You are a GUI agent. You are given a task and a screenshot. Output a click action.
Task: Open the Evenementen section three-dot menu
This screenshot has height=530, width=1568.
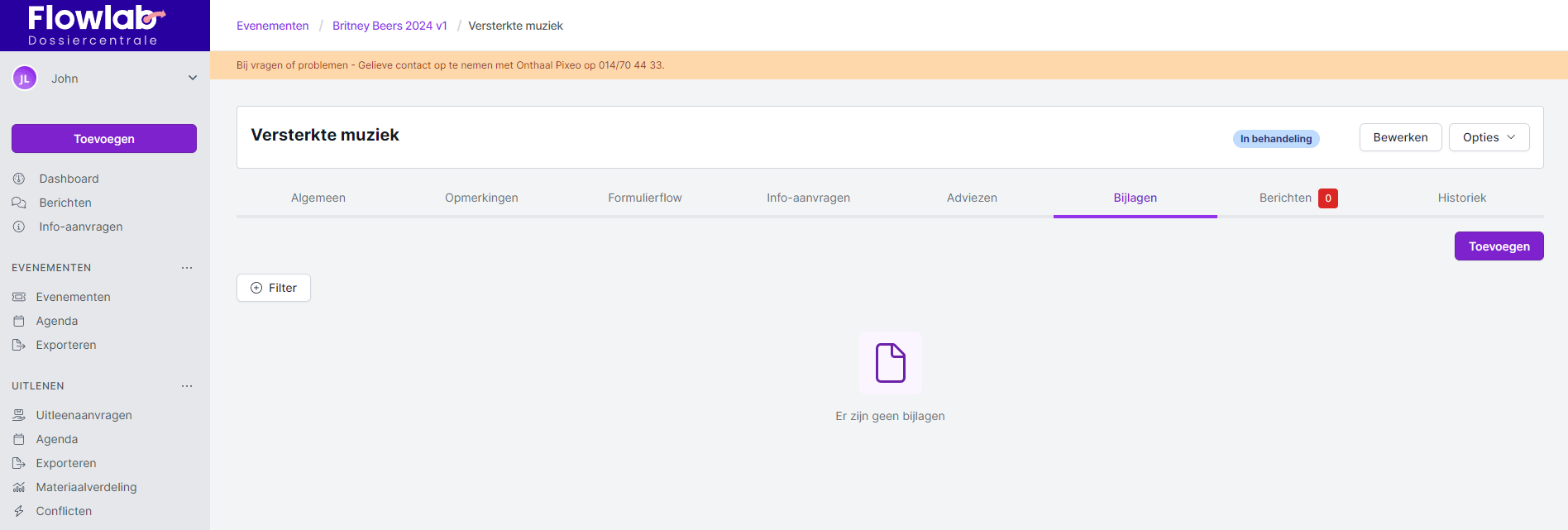click(187, 268)
